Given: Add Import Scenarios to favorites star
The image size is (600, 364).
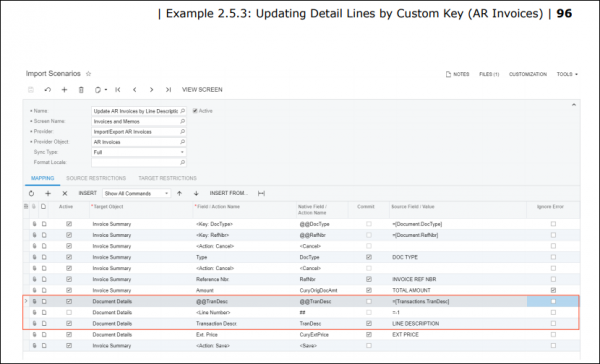Looking at the screenshot, I should click(88, 73).
